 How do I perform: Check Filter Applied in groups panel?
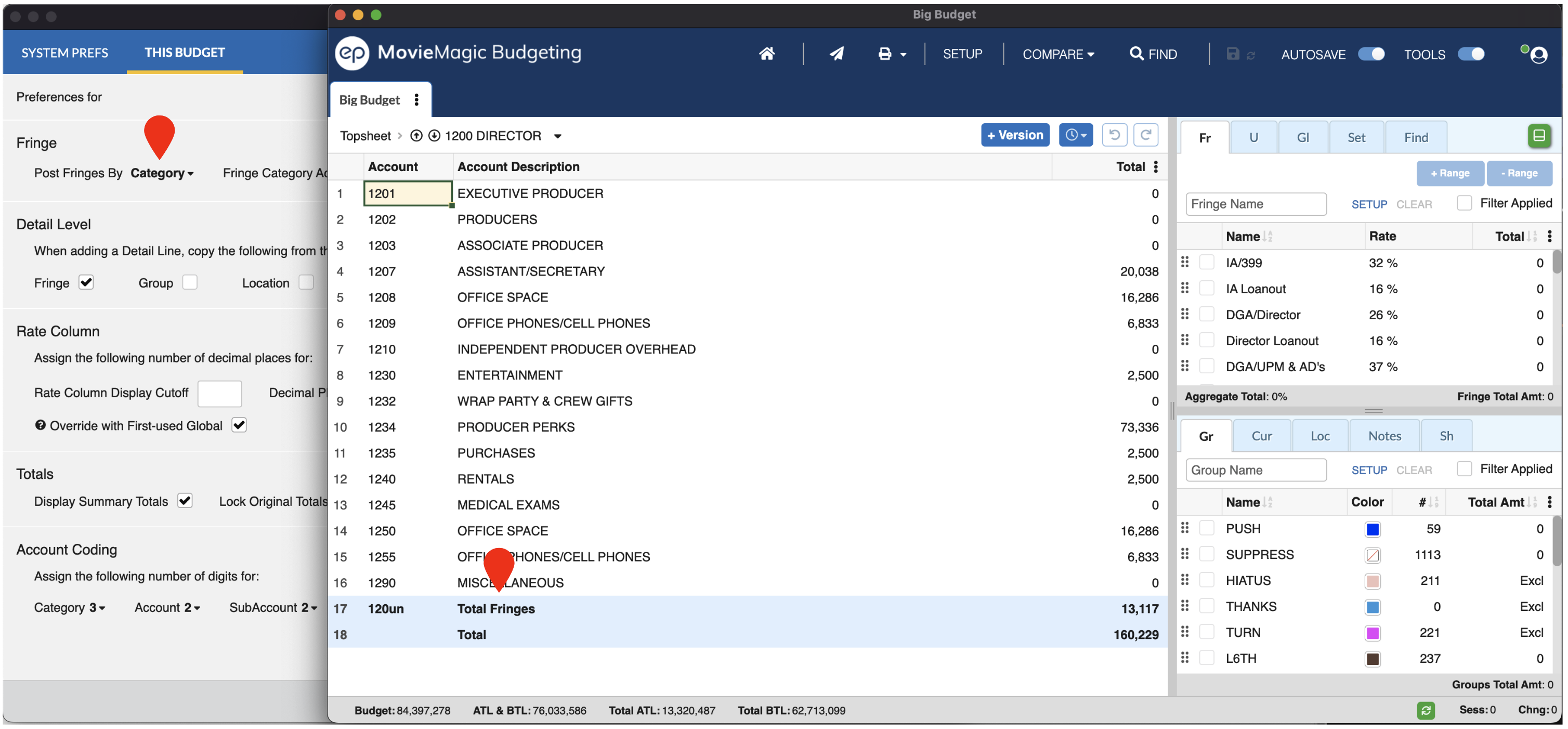(1464, 469)
